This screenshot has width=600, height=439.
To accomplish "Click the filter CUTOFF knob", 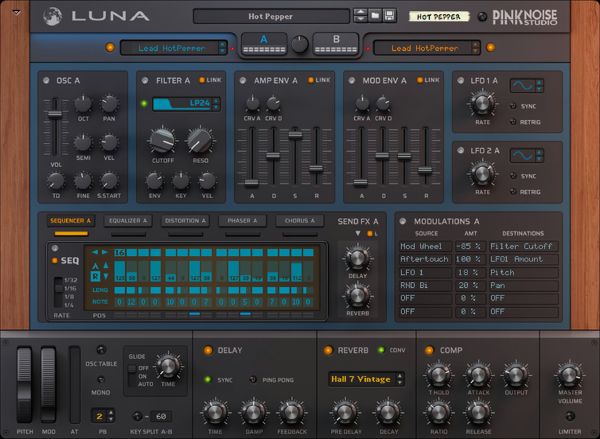I will coord(162,140).
